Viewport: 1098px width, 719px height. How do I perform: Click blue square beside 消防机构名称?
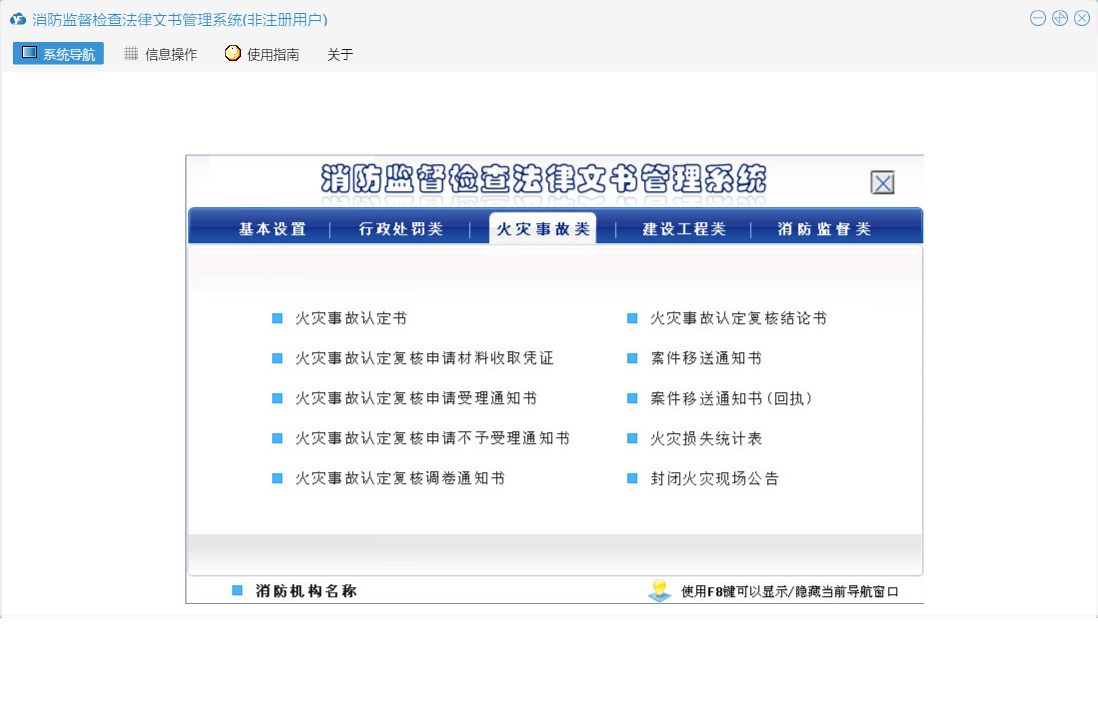pyautogui.click(x=237, y=591)
